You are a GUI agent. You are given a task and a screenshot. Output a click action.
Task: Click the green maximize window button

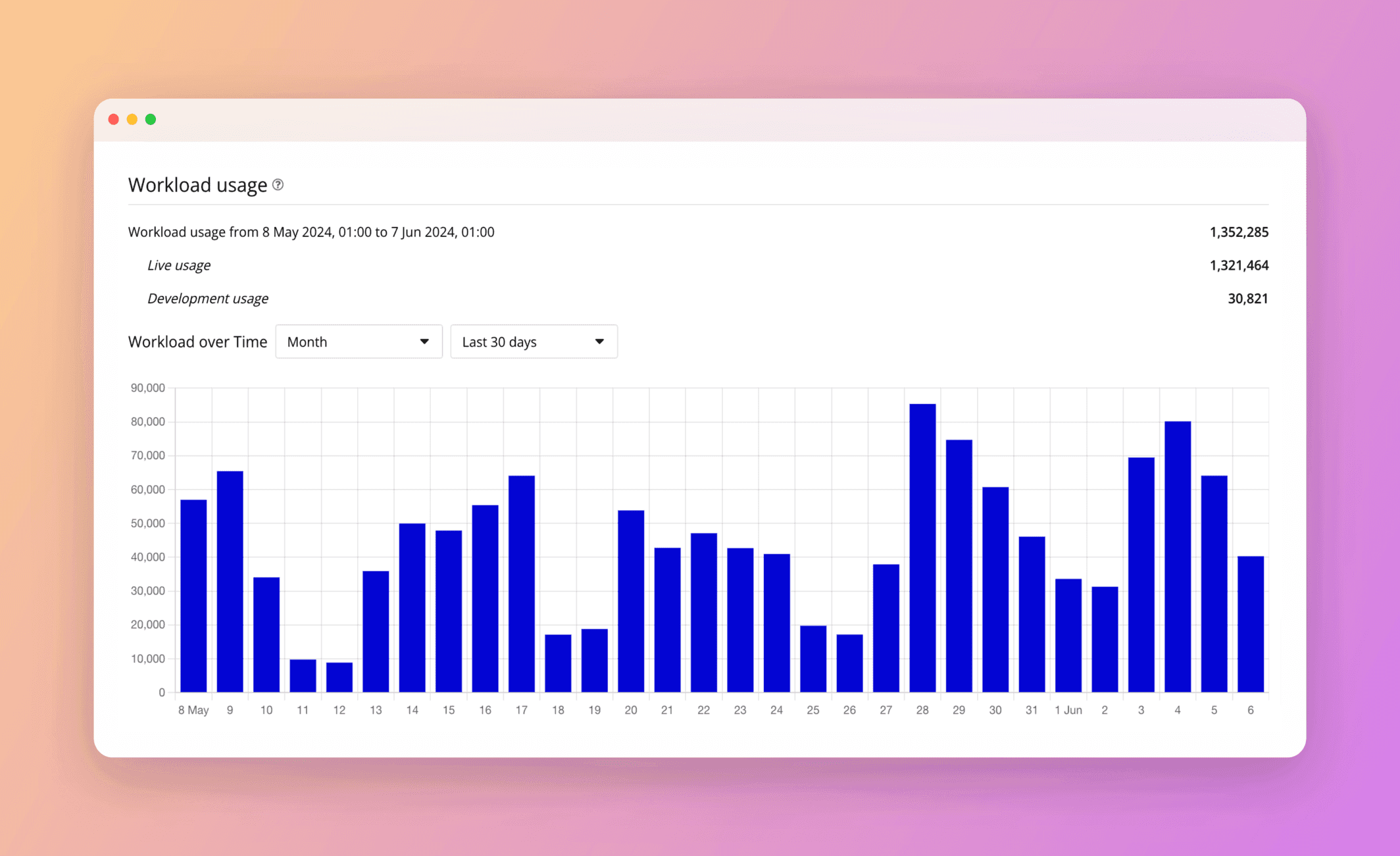click(x=151, y=119)
